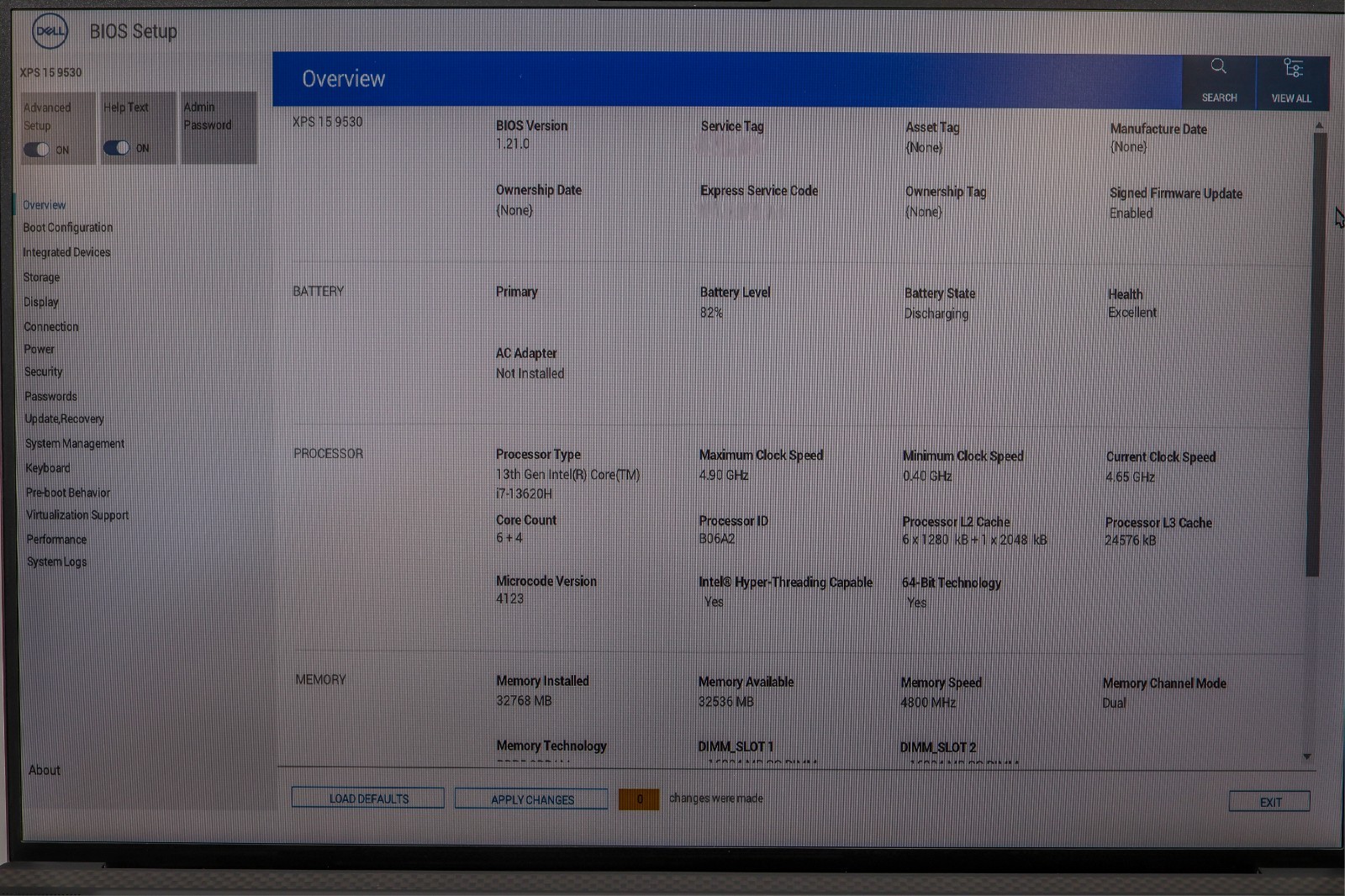Click the BIOS Version value 1.21.0

[x=513, y=145]
